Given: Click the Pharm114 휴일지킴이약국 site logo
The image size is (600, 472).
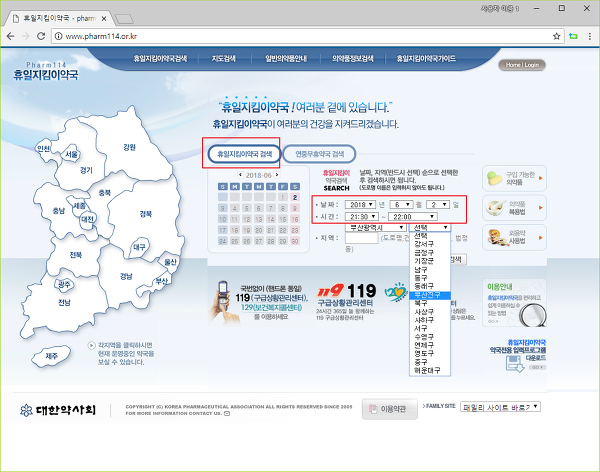Looking at the screenshot, I should point(46,71).
